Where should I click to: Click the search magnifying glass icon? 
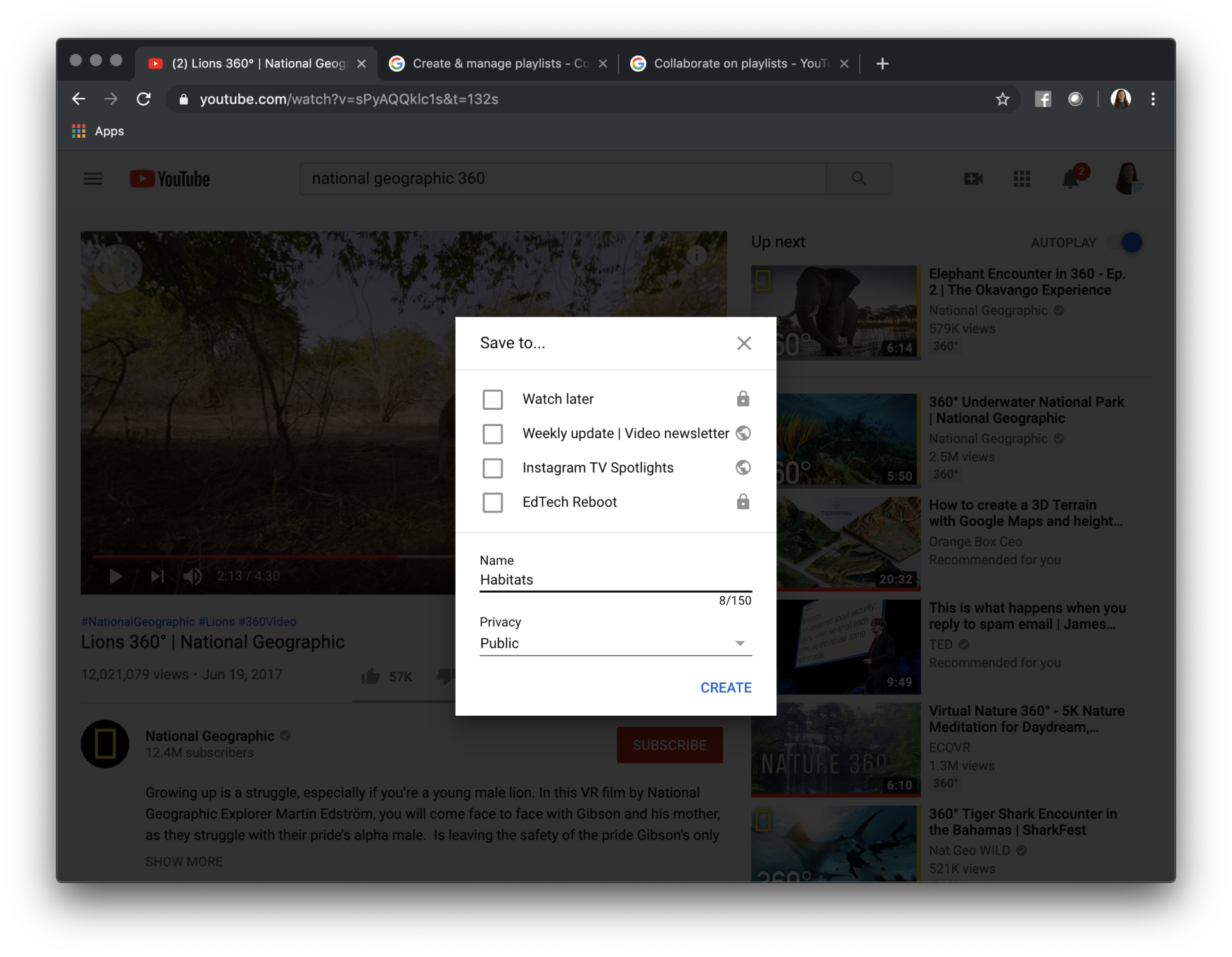[859, 178]
